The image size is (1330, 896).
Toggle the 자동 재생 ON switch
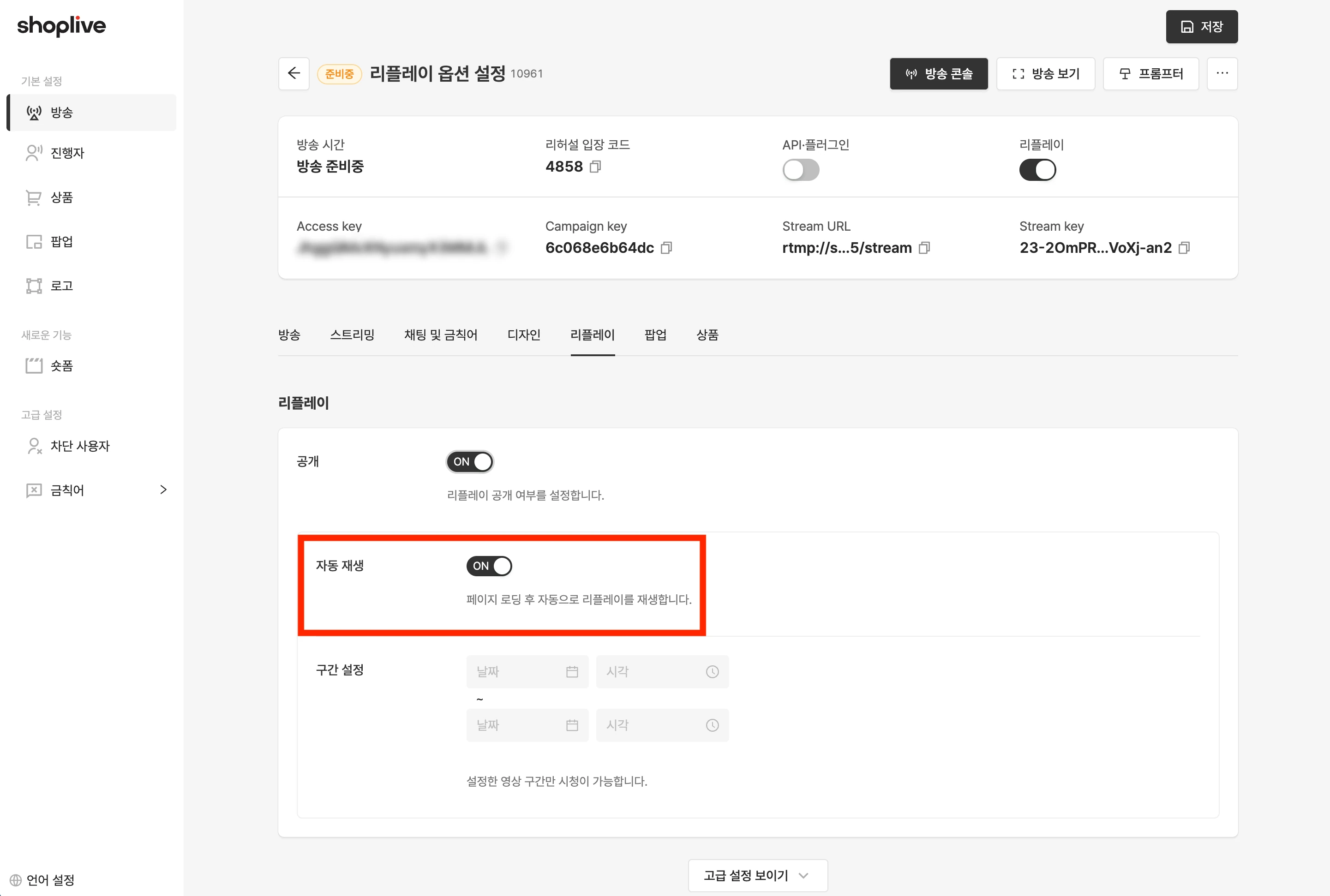489,566
